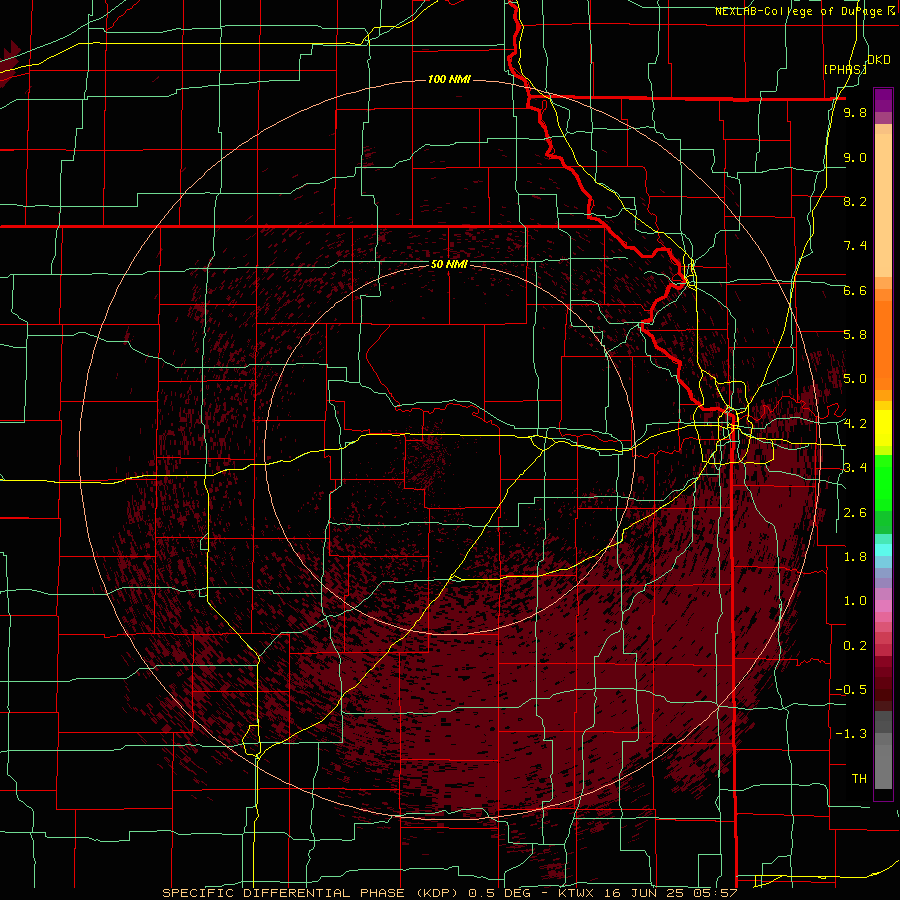Click the 50 NMI range ring label

point(449,264)
